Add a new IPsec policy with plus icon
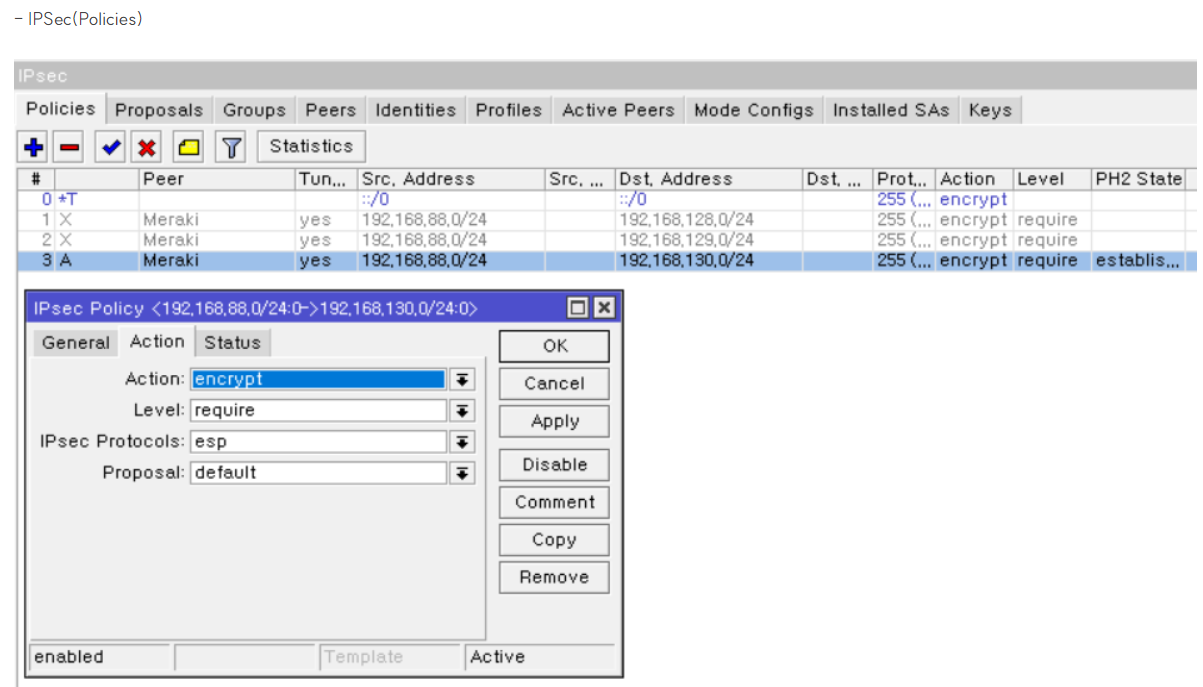1203x687 pixels. pyautogui.click(x=34, y=148)
